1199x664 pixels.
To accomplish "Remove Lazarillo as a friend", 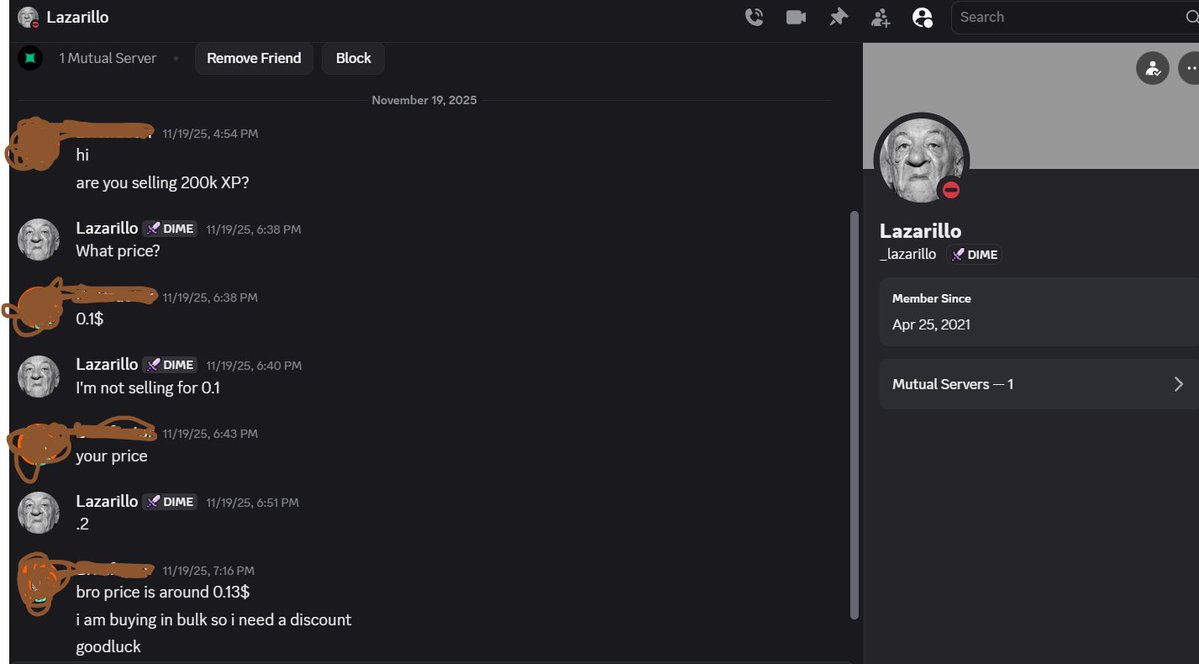I will 254,58.
